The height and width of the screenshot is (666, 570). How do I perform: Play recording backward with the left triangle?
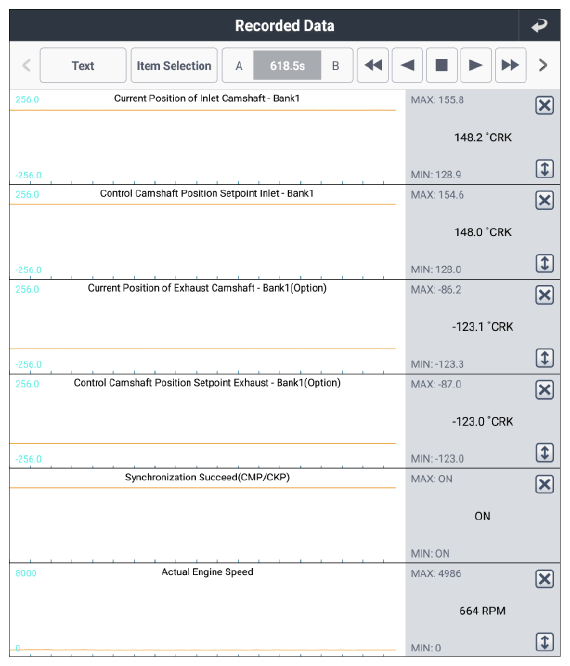click(x=407, y=65)
